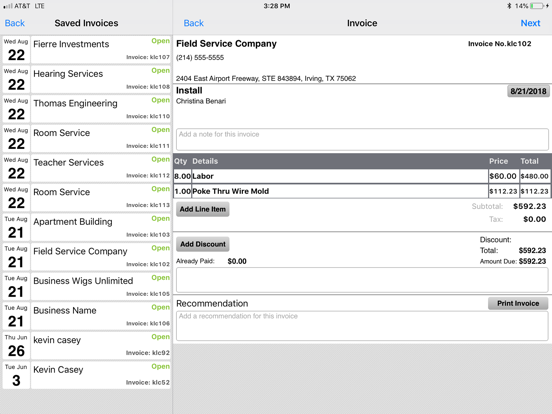Click the battery icon in status bar
This screenshot has width=552, height=414.
click(x=537, y=6)
